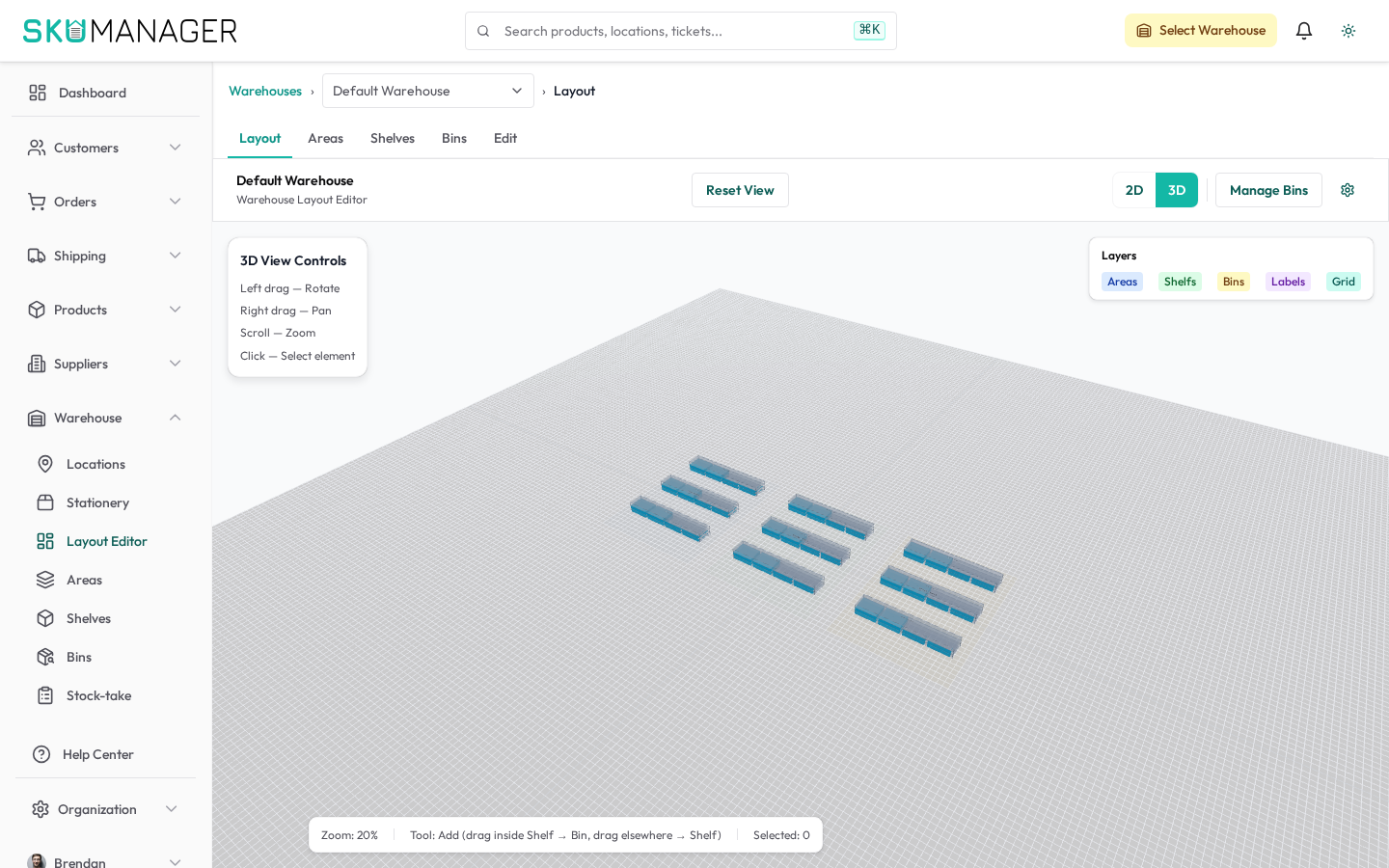Image resolution: width=1389 pixels, height=868 pixels.
Task: Switch to the Areas tab
Action: 325,138
